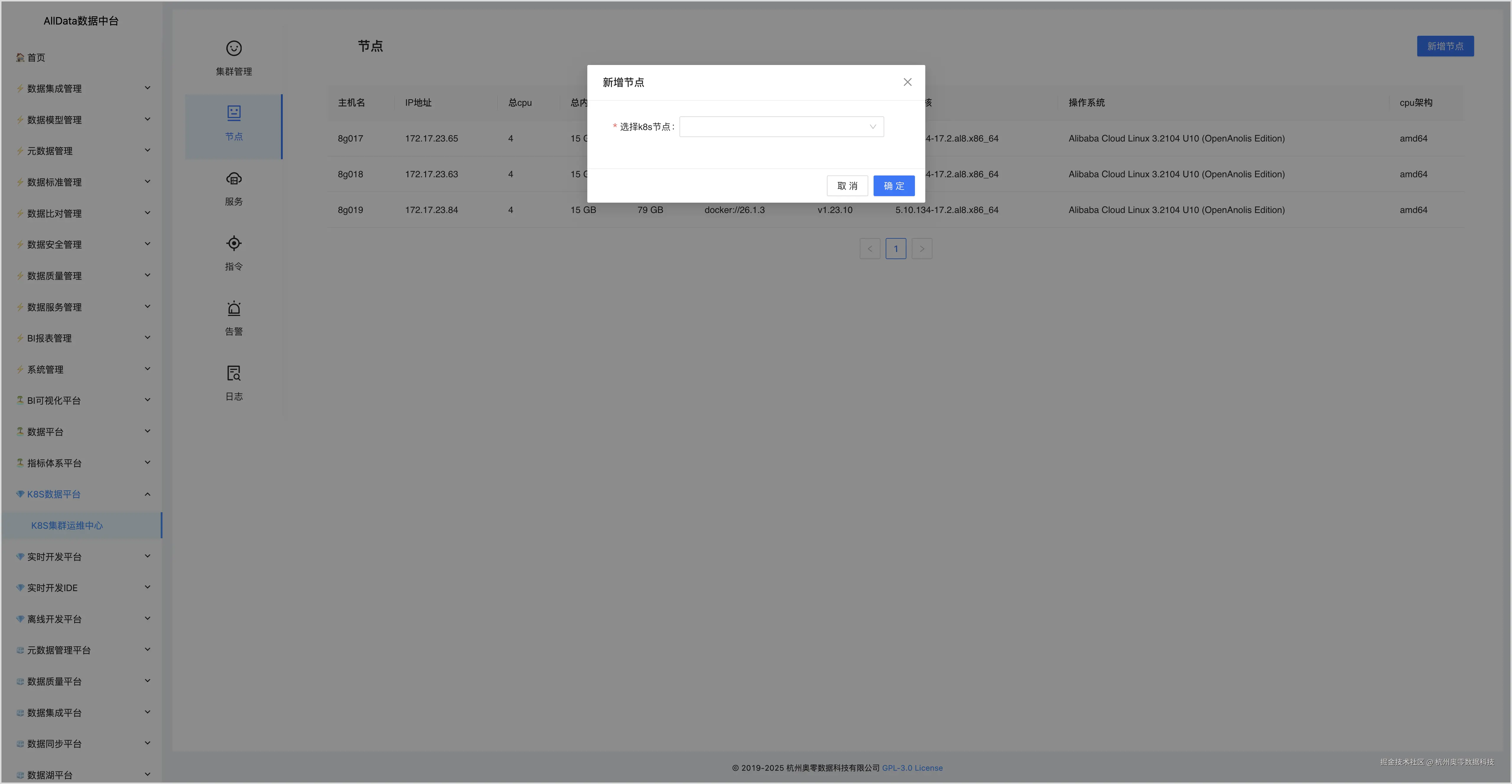Click the 首页 home icon
Screen dimensions: 1512x784
pos(20,58)
